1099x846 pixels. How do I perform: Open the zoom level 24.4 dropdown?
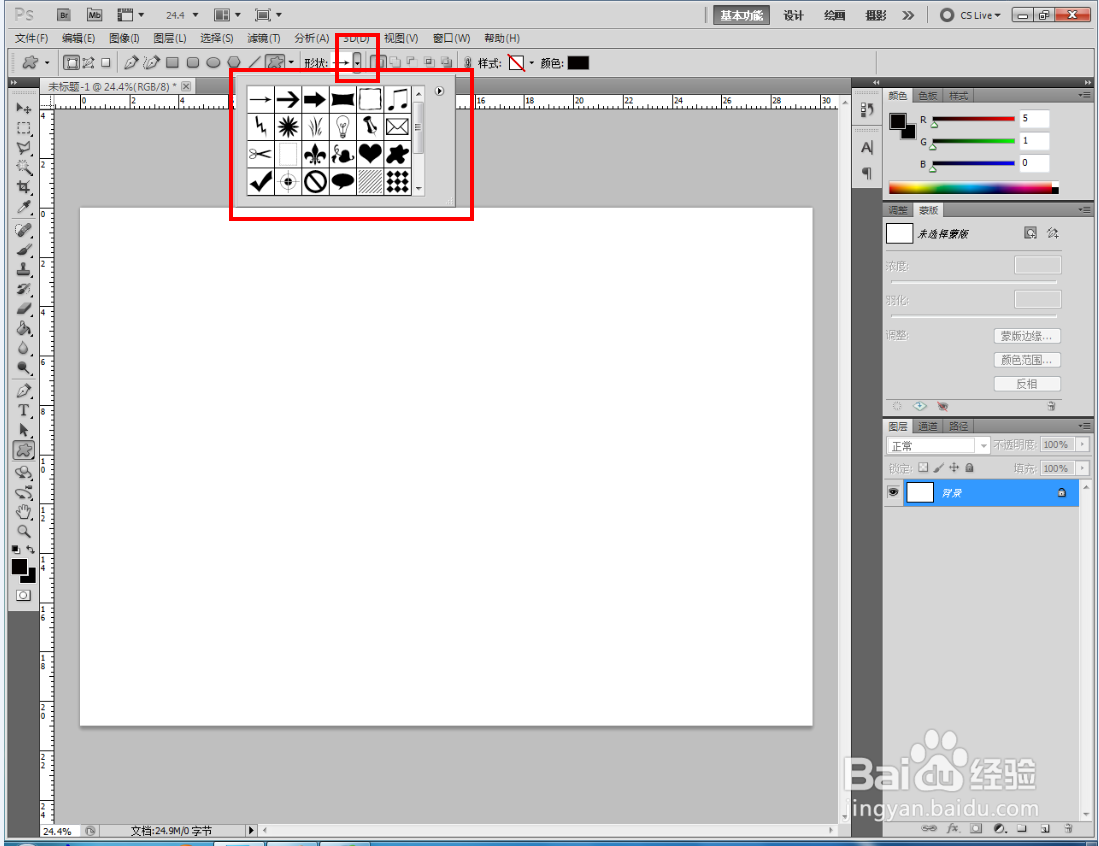click(x=195, y=15)
